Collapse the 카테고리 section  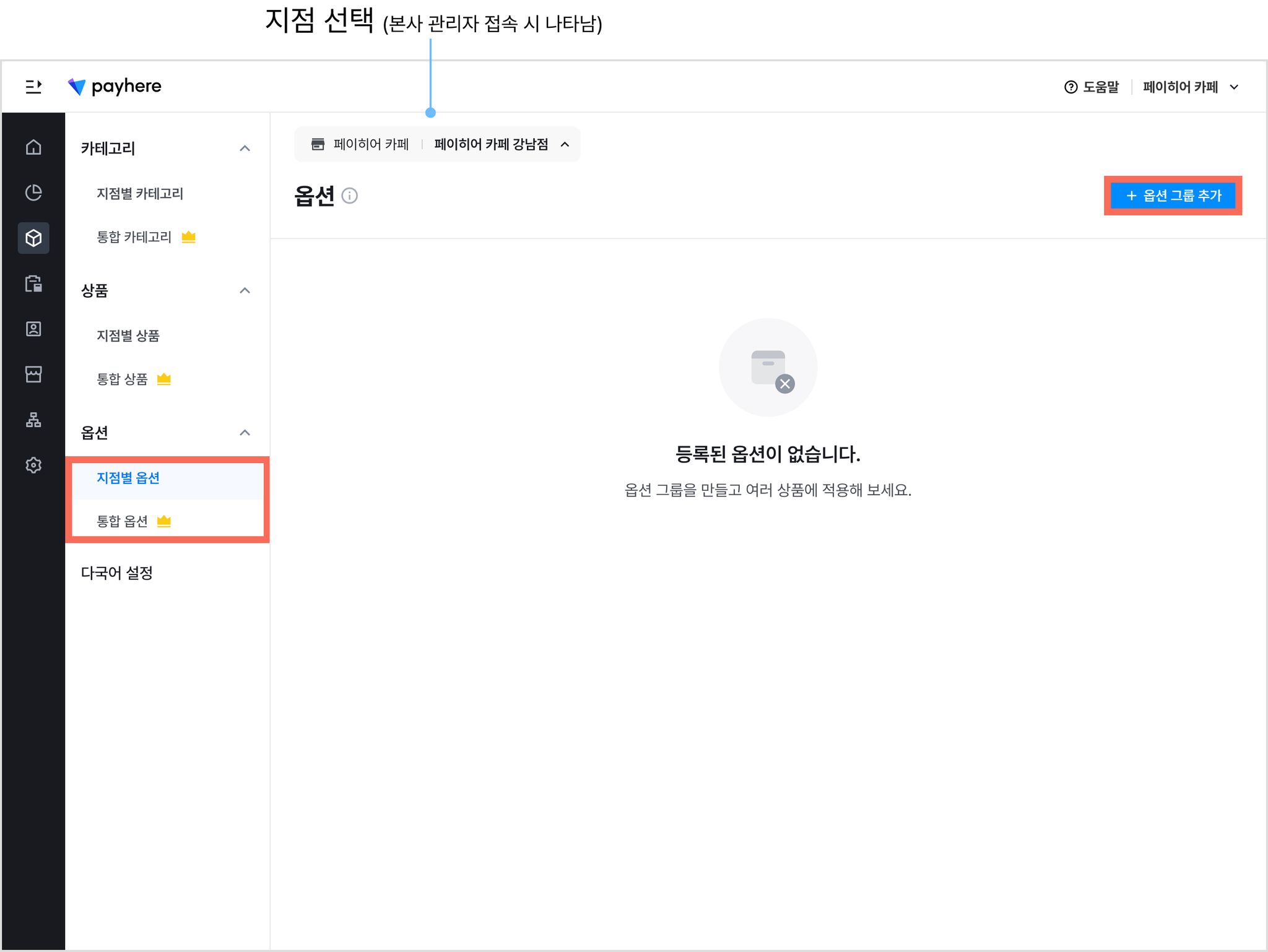[245, 149]
